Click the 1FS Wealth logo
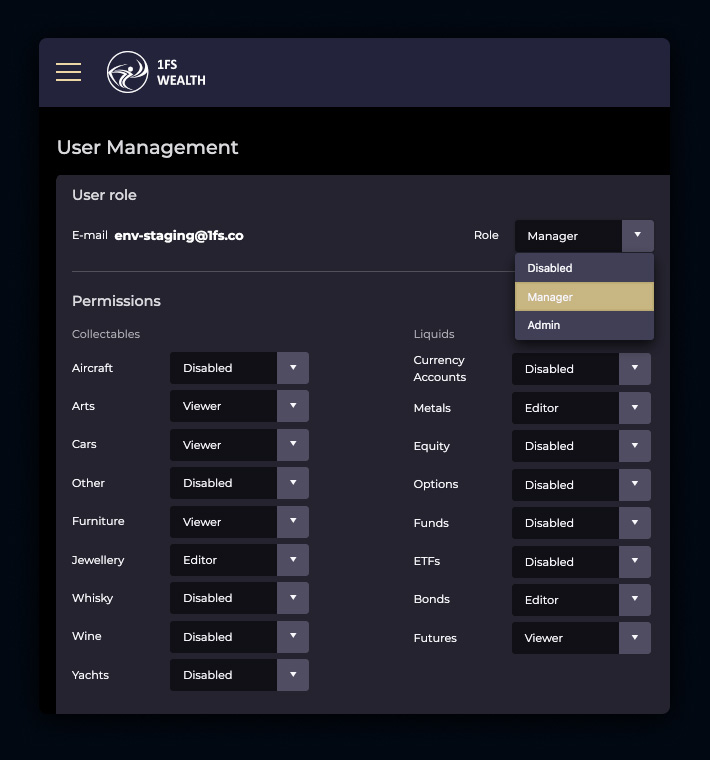The width and height of the screenshot is (710, 760). coord(156,72)
